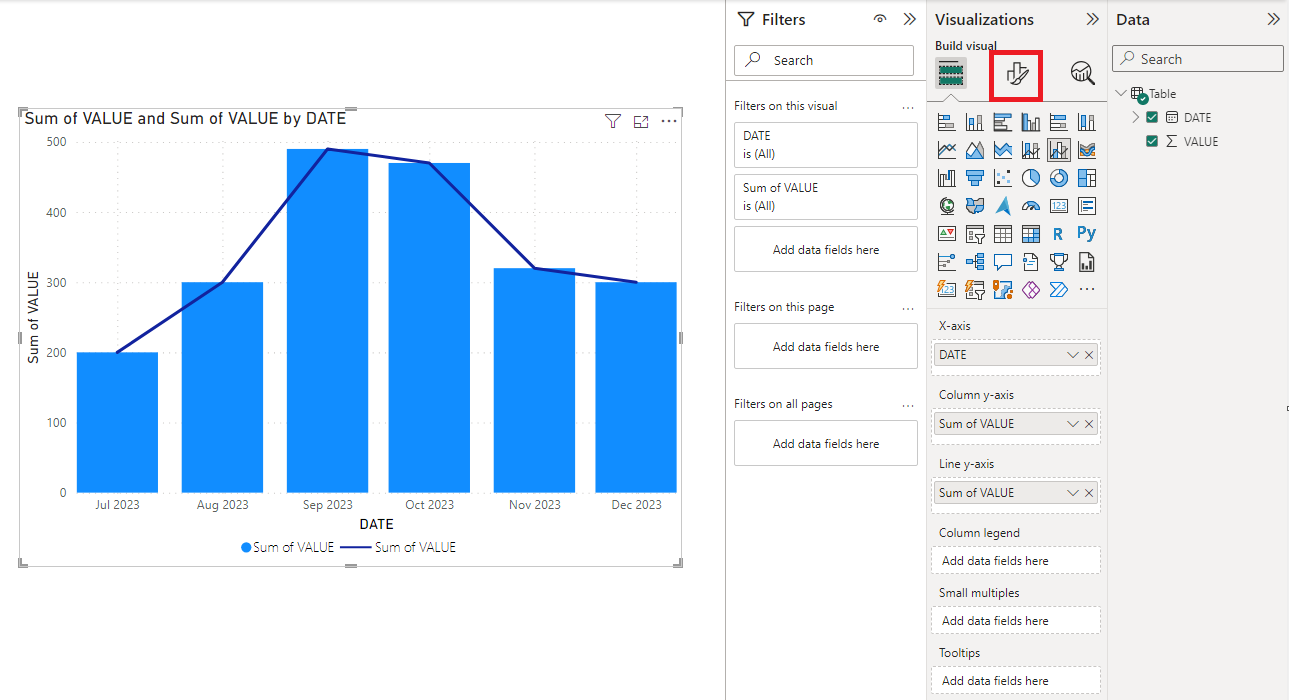Screen dimensions: 1289x700
Task: Open Filters on all pages options
Action: point(908,404)
